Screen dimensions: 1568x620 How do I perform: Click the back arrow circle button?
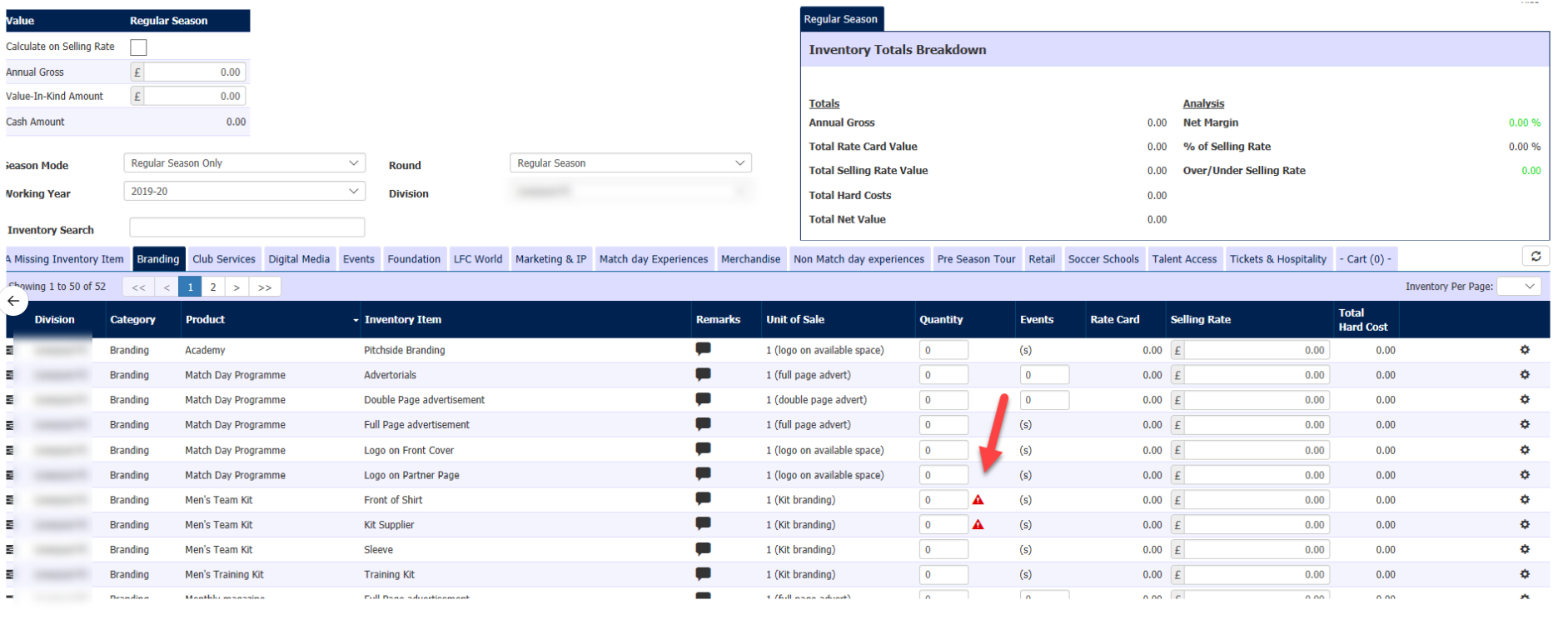coord(13,302)
